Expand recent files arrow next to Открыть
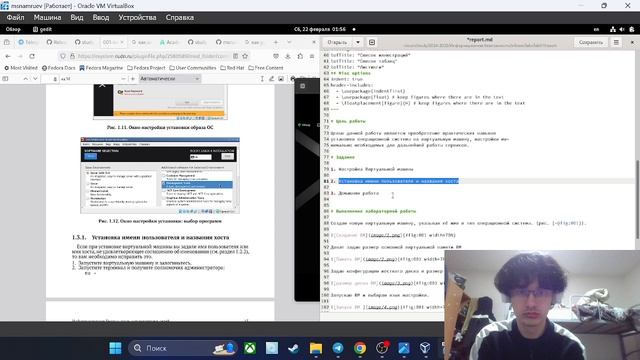The height and width of the screenshot is (360, 640). coord(358,42)
